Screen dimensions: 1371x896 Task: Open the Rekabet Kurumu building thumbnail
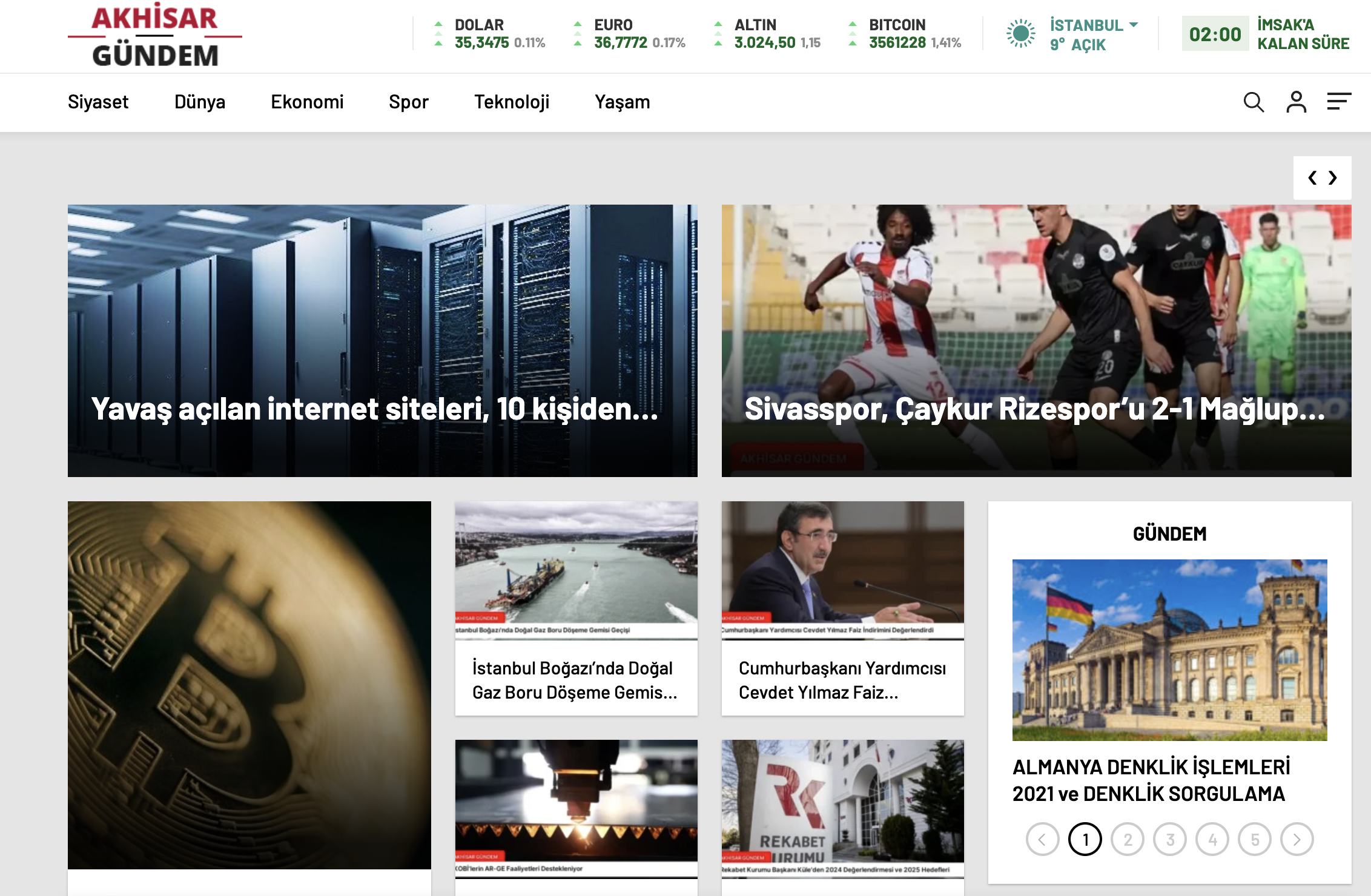click(843, 808)
